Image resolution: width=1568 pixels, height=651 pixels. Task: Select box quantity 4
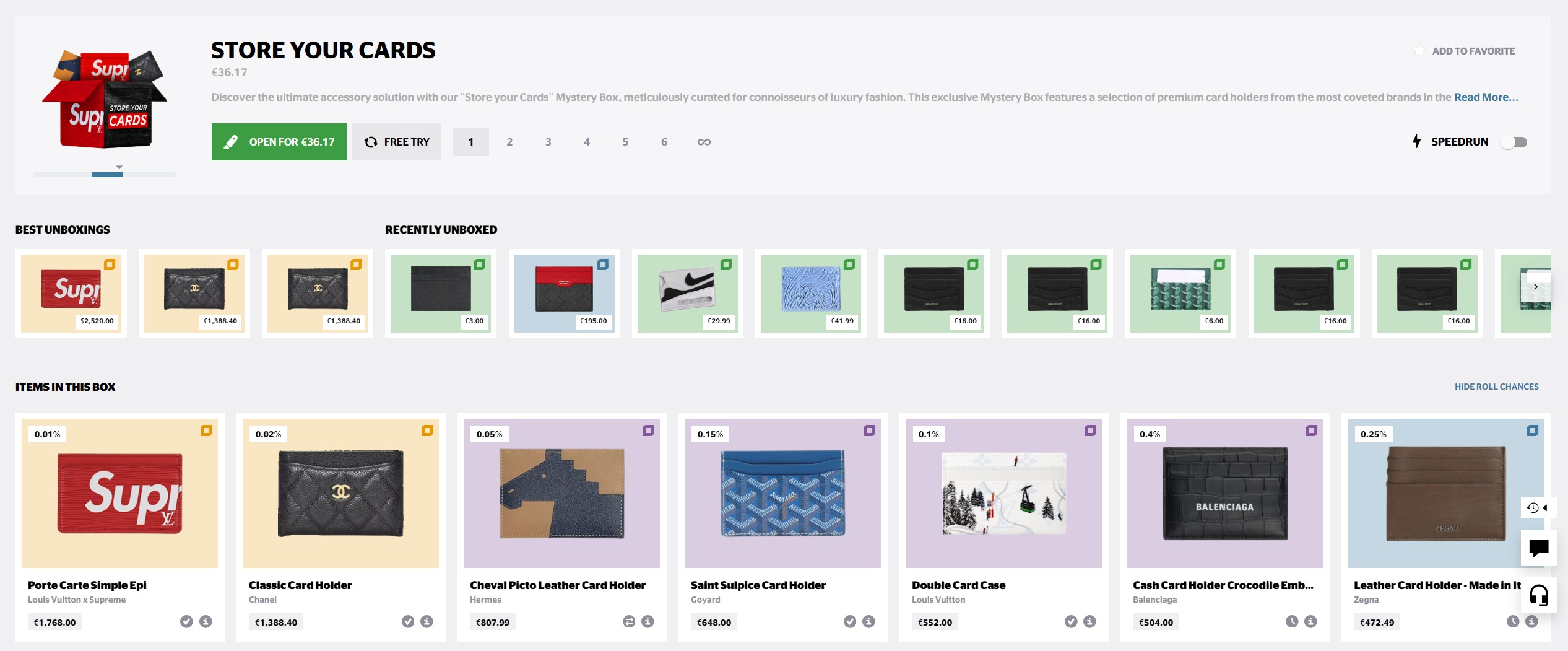[x=587, y=142]
